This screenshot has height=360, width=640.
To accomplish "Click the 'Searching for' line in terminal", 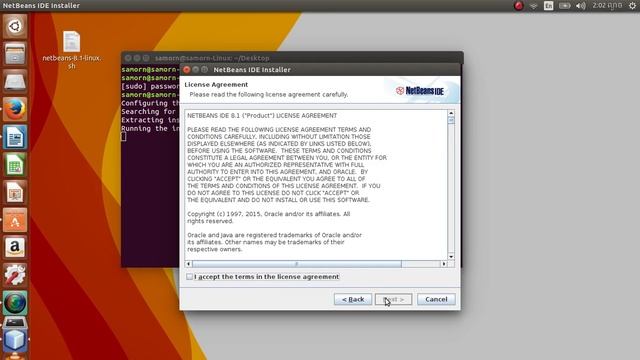I will pyautogui.click(x=149, y=111).
